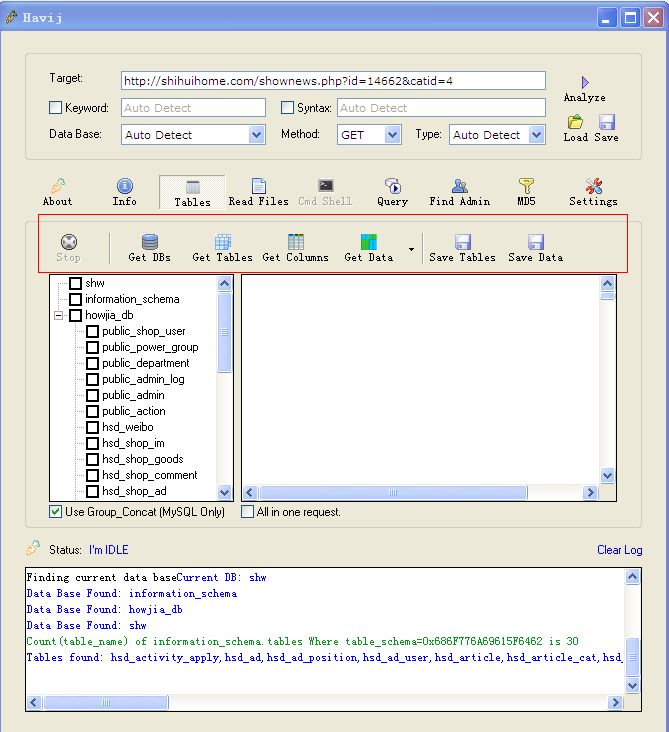Click the log scroll down arrow
Image resolution: width=669 pixels, height=732 pixels.
click(632, 685)
